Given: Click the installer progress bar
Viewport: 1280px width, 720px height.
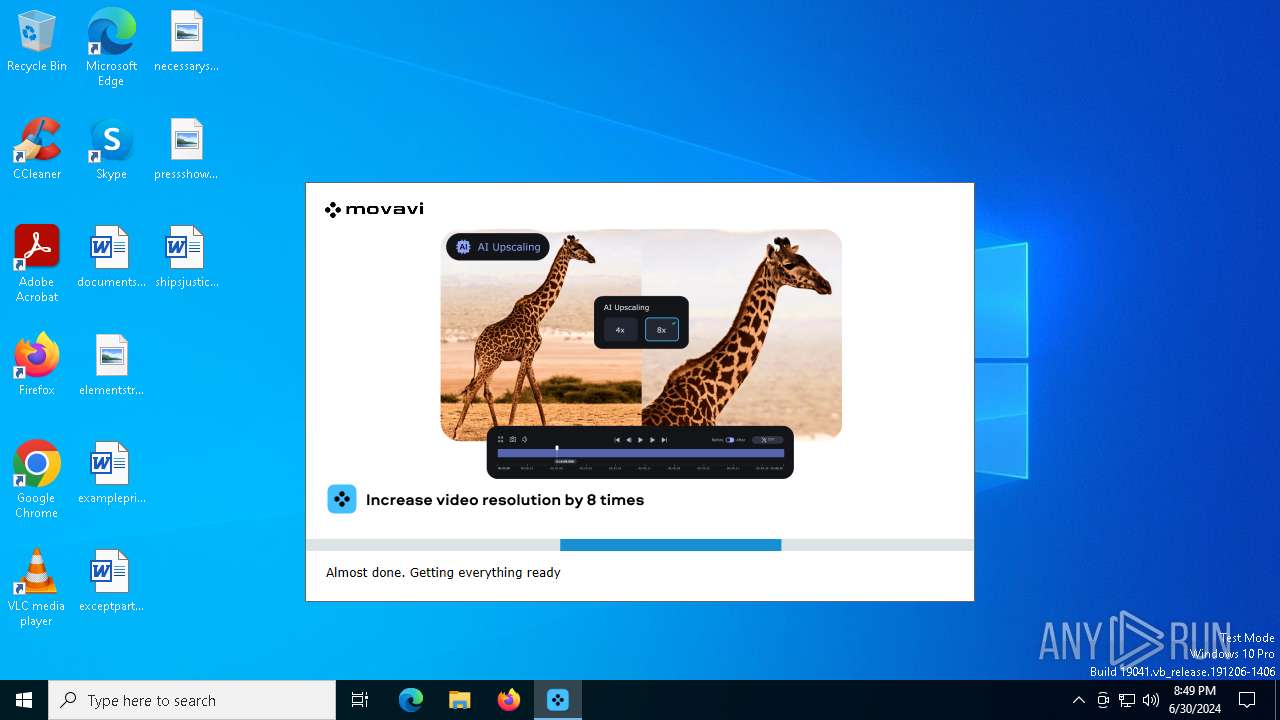Looking at the screenshot, I should click(x=640, y=545).
